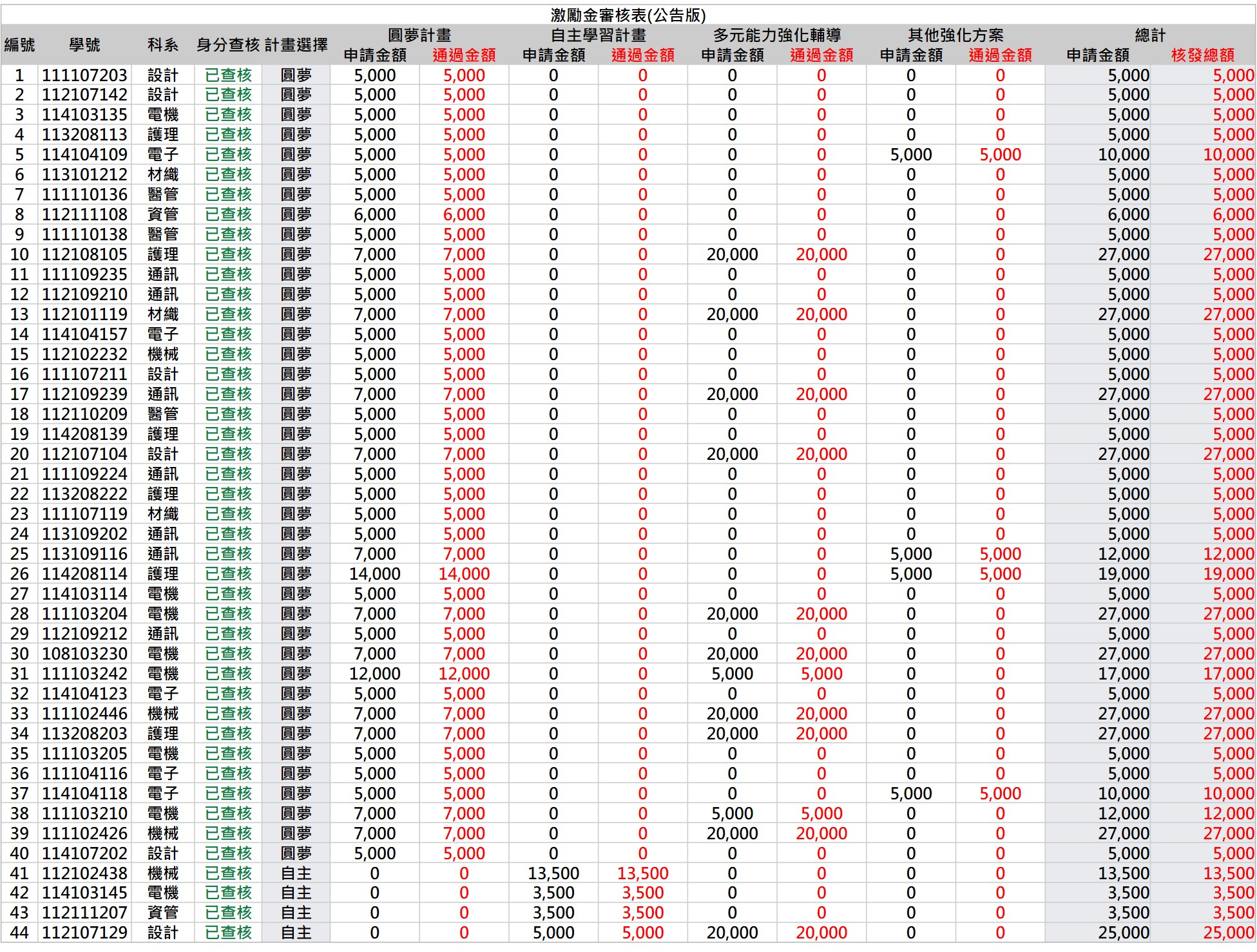Image resolution: width=1257 pixels, height=952 pixels.
Task: Select the 學號 column header
Action: tap(84, 45)
